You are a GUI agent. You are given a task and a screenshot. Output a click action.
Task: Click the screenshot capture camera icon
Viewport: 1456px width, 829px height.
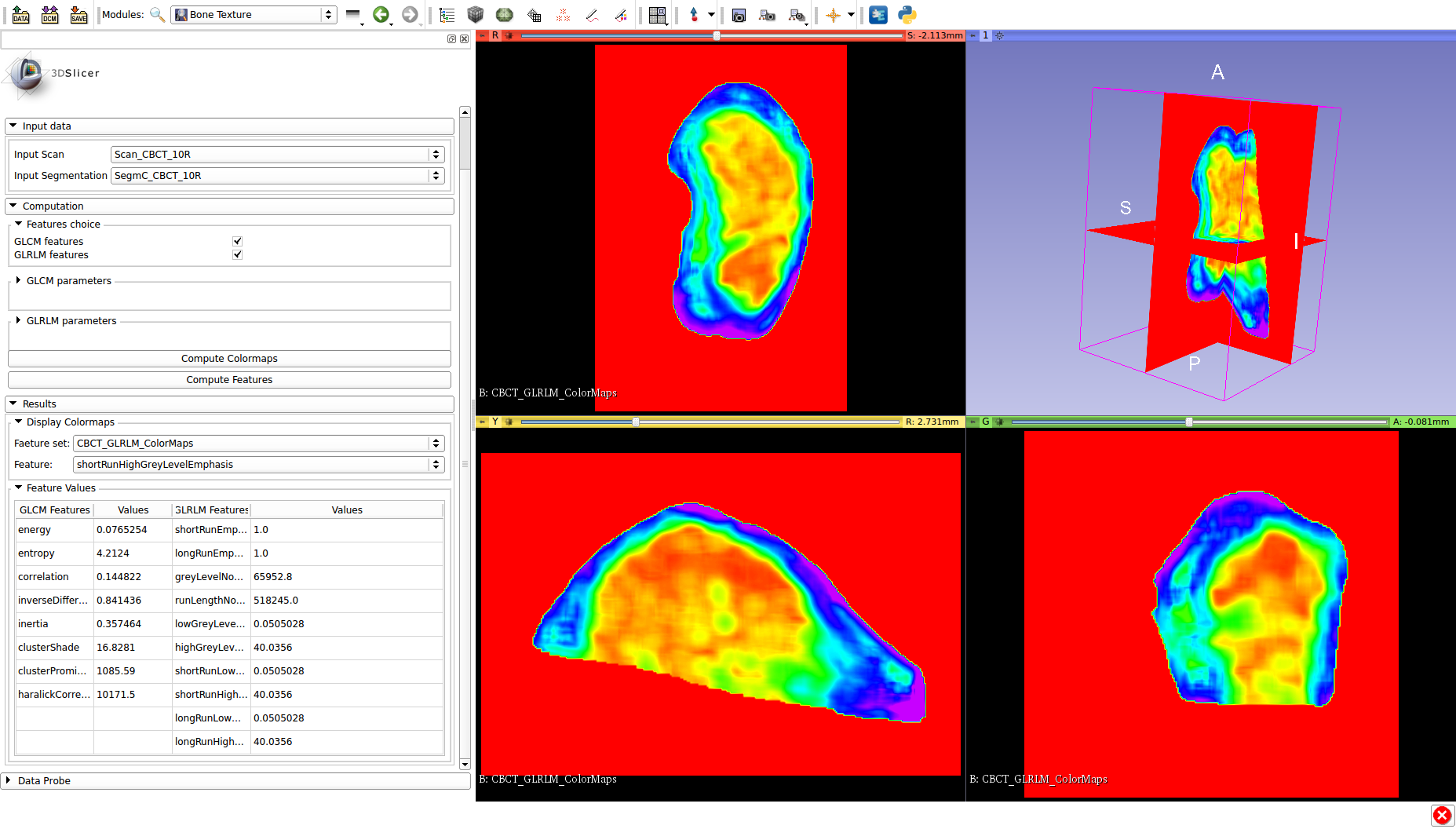point(739,15)
